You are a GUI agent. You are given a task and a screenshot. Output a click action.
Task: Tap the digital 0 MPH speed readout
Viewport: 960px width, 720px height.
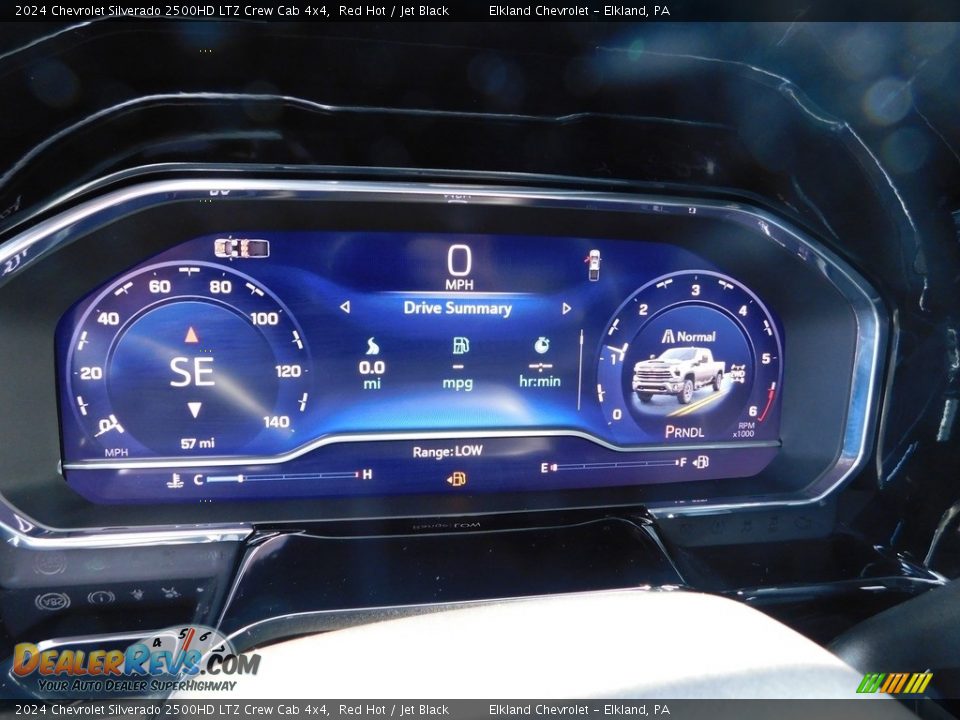click(459, 267)
